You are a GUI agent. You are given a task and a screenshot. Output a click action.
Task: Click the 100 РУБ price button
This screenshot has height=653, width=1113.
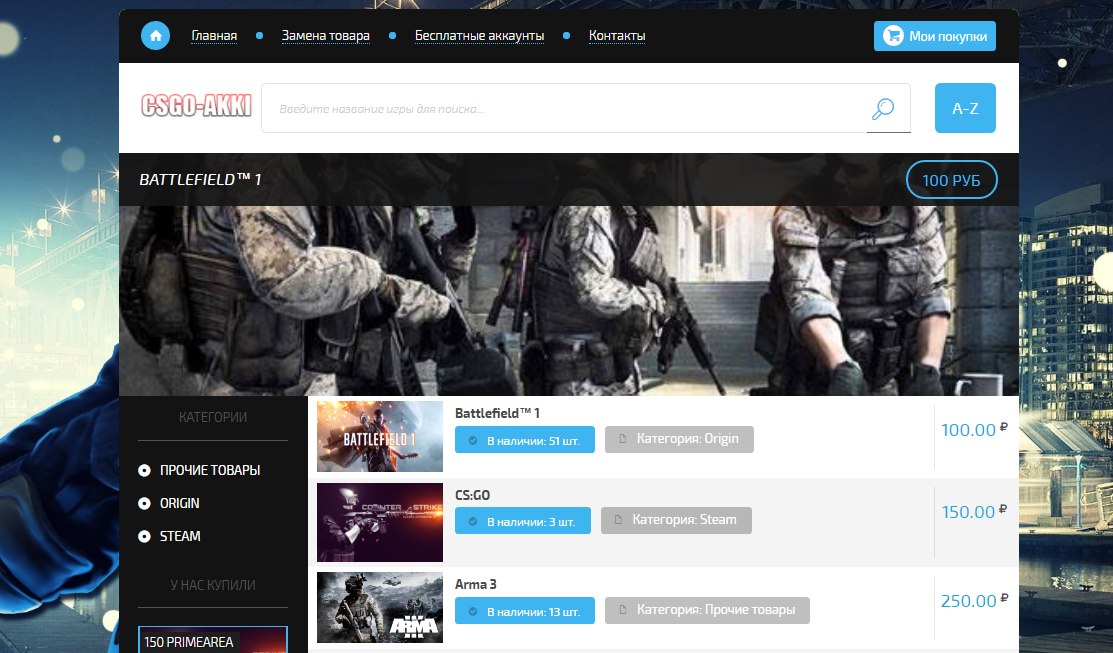[x=951, y=180]
